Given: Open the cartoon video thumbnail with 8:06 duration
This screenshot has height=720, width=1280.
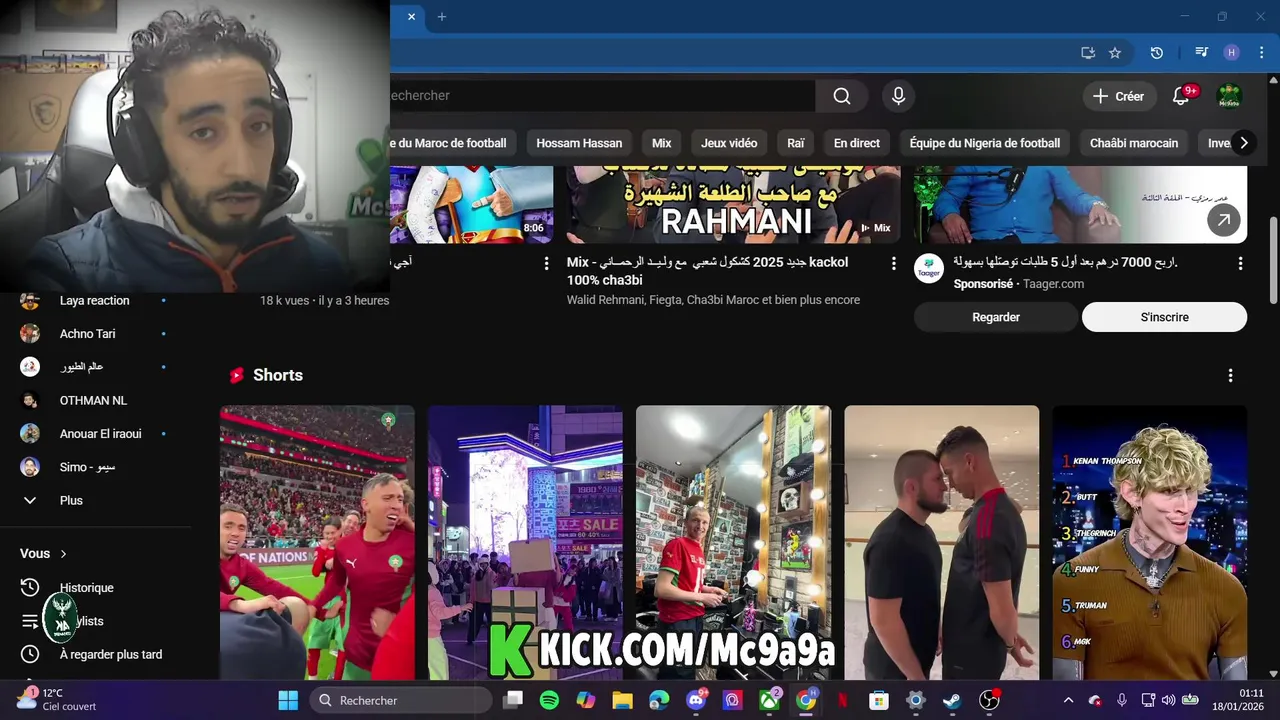Looking at the screenshot, I should [x=471, y=204].
